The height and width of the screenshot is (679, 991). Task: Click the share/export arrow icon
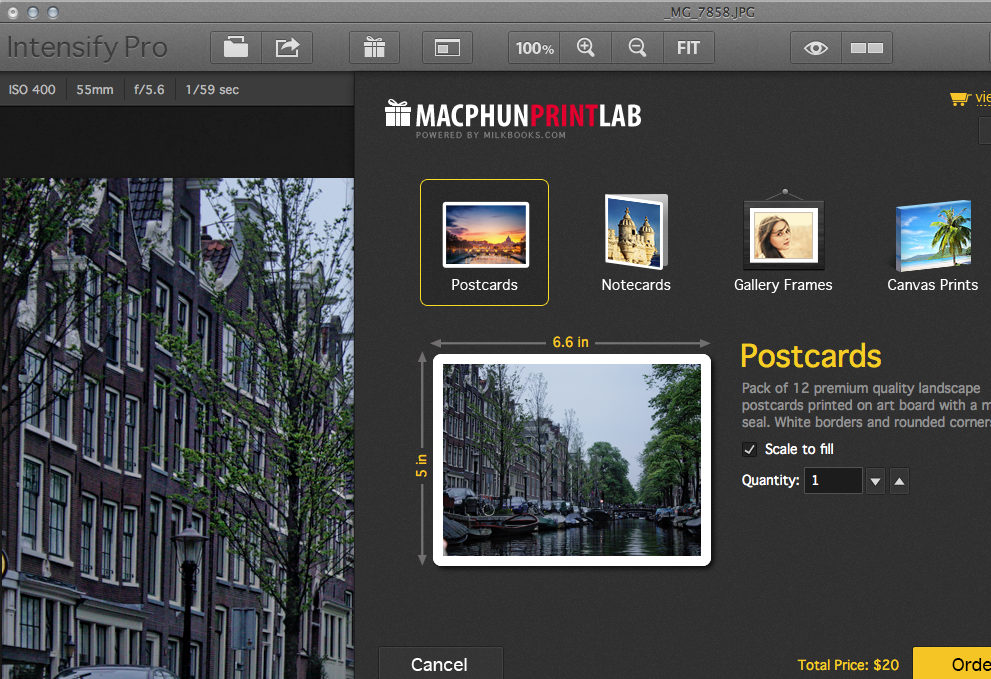(x=287, y=47)
